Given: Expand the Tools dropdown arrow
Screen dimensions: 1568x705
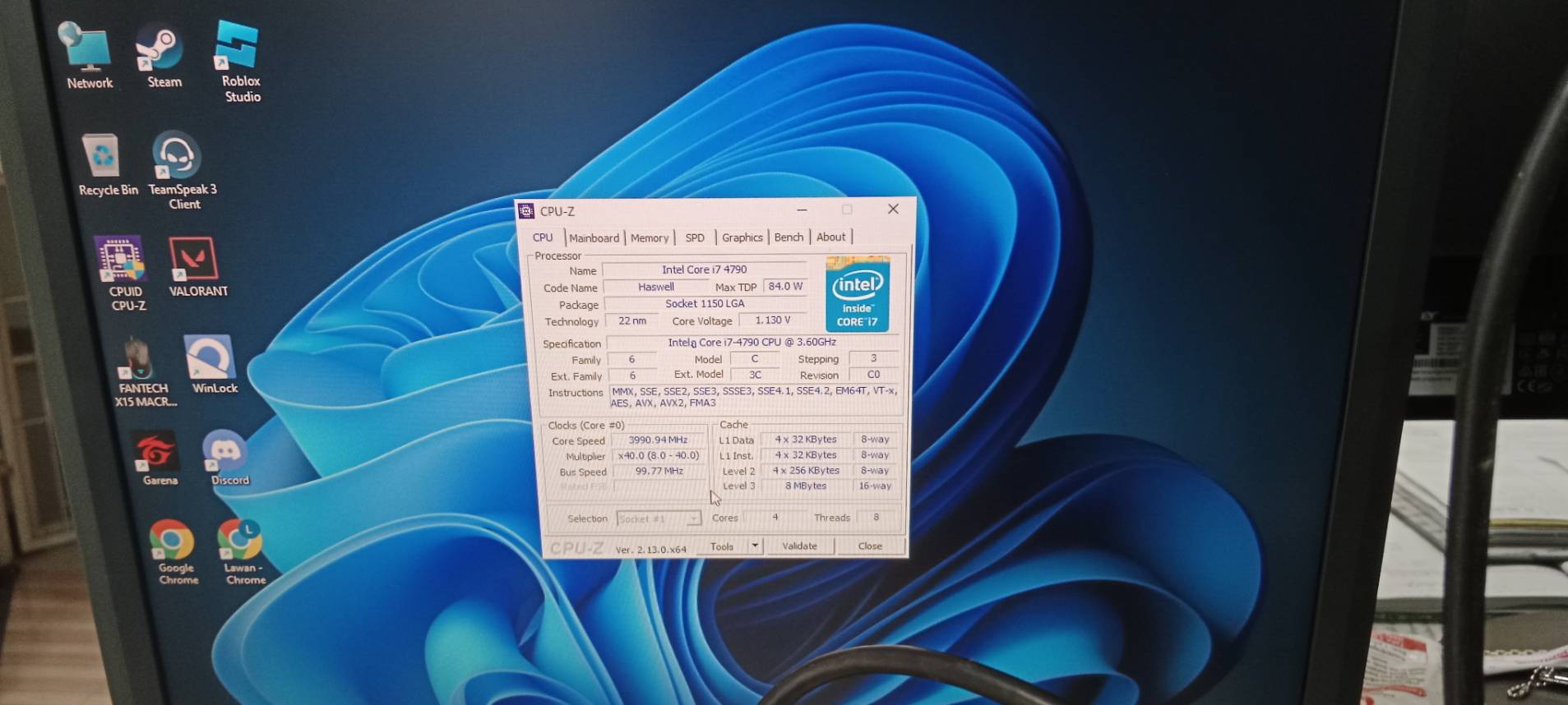Looking at the screenshot, I should (x=756, y=546).
